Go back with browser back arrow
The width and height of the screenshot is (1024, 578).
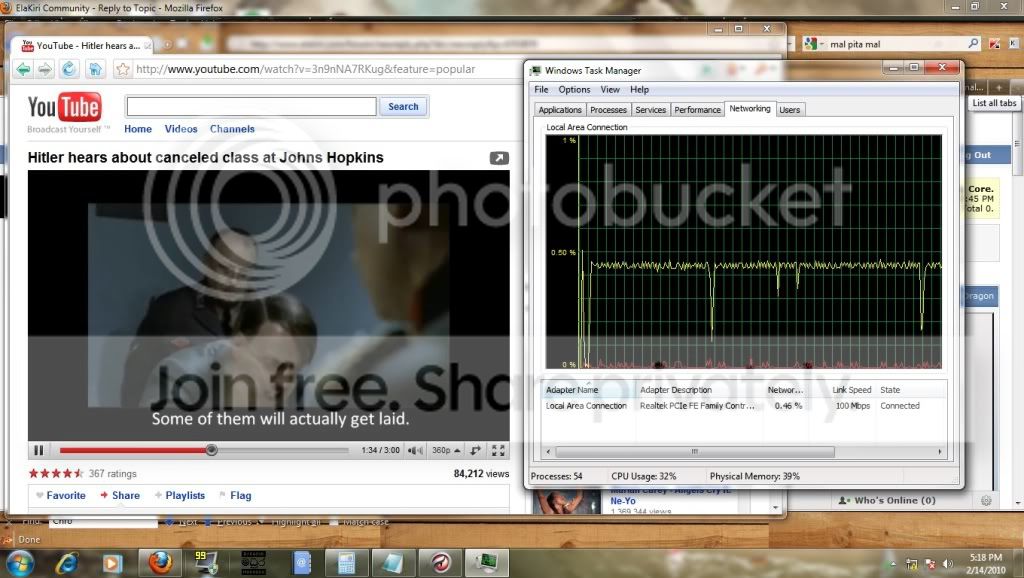[x=24, y=69]
